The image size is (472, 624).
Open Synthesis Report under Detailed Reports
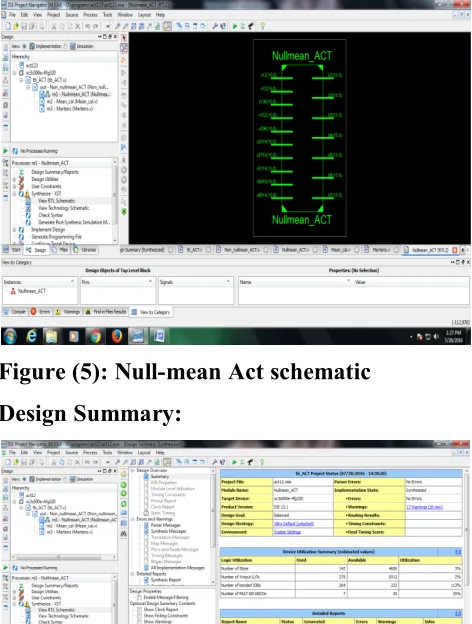pyautogui.click(x=166, y=580)
